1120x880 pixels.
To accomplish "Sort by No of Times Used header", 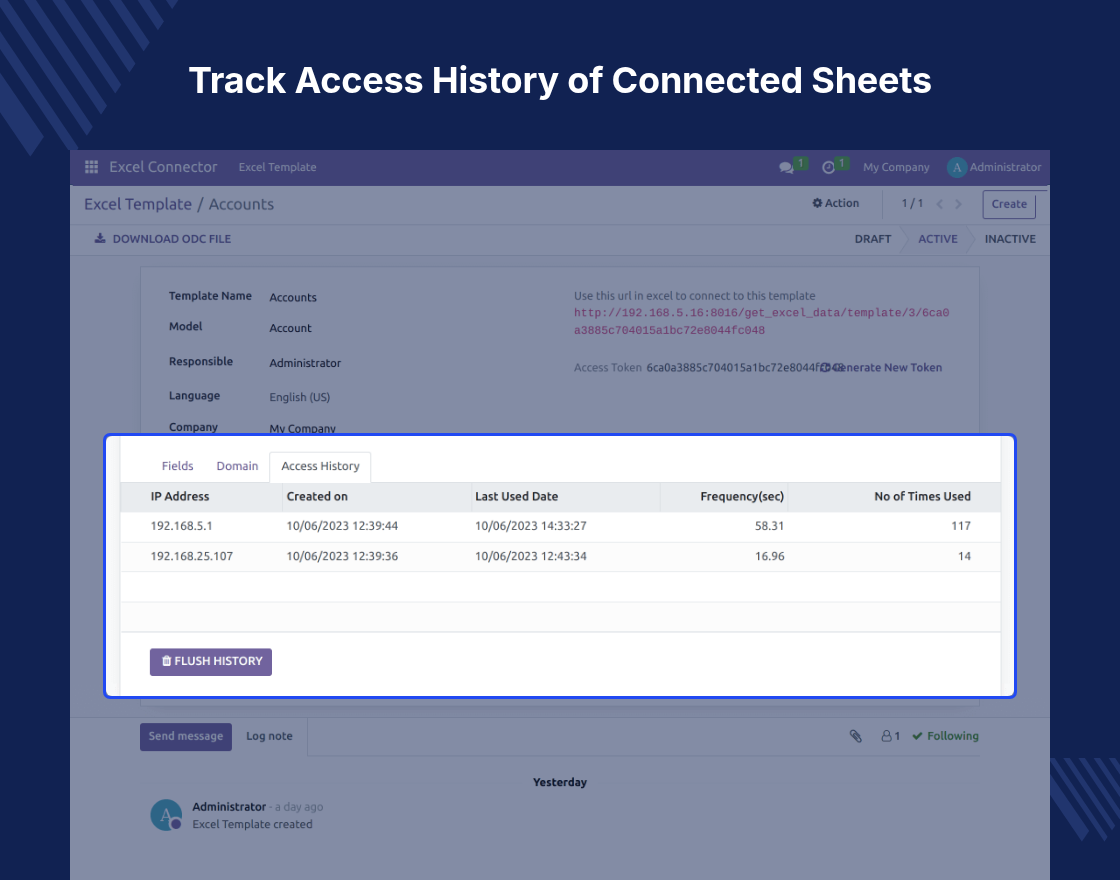I will click(x=922, y=496).
